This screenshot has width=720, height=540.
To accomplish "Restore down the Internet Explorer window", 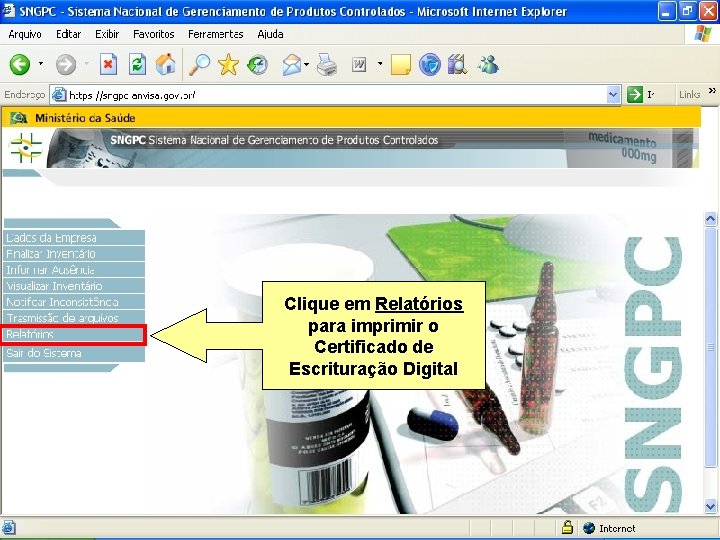I will tap(687, 11).
